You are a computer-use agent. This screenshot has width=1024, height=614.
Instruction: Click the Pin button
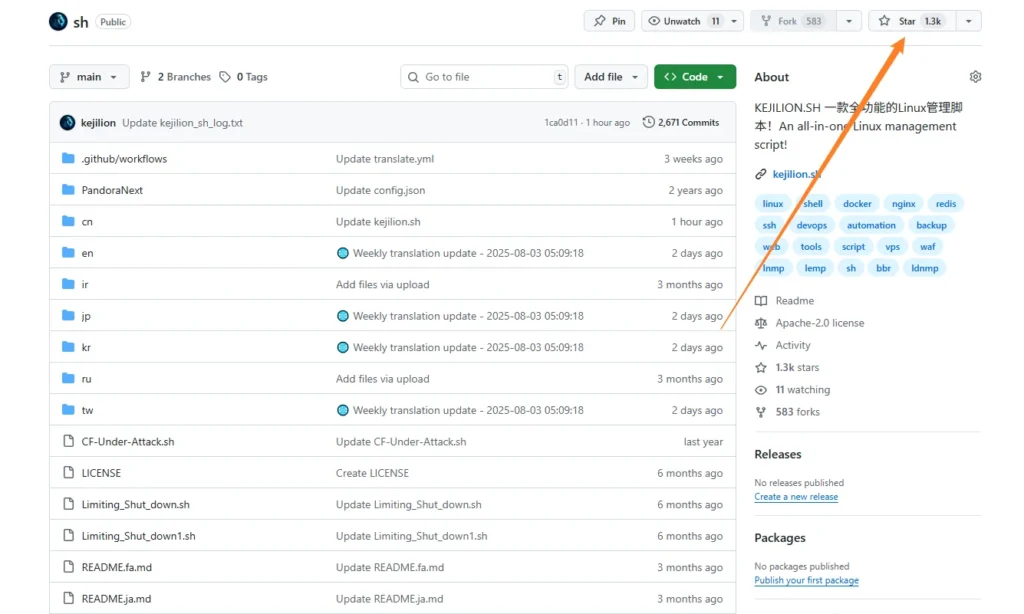[x=609, y=21]
